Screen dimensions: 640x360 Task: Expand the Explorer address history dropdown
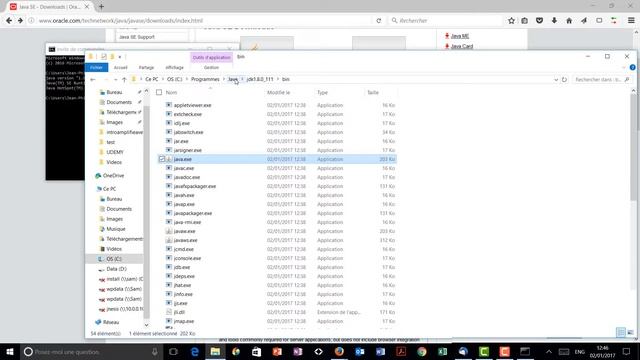pyautogui.click(x=556, y=80)
